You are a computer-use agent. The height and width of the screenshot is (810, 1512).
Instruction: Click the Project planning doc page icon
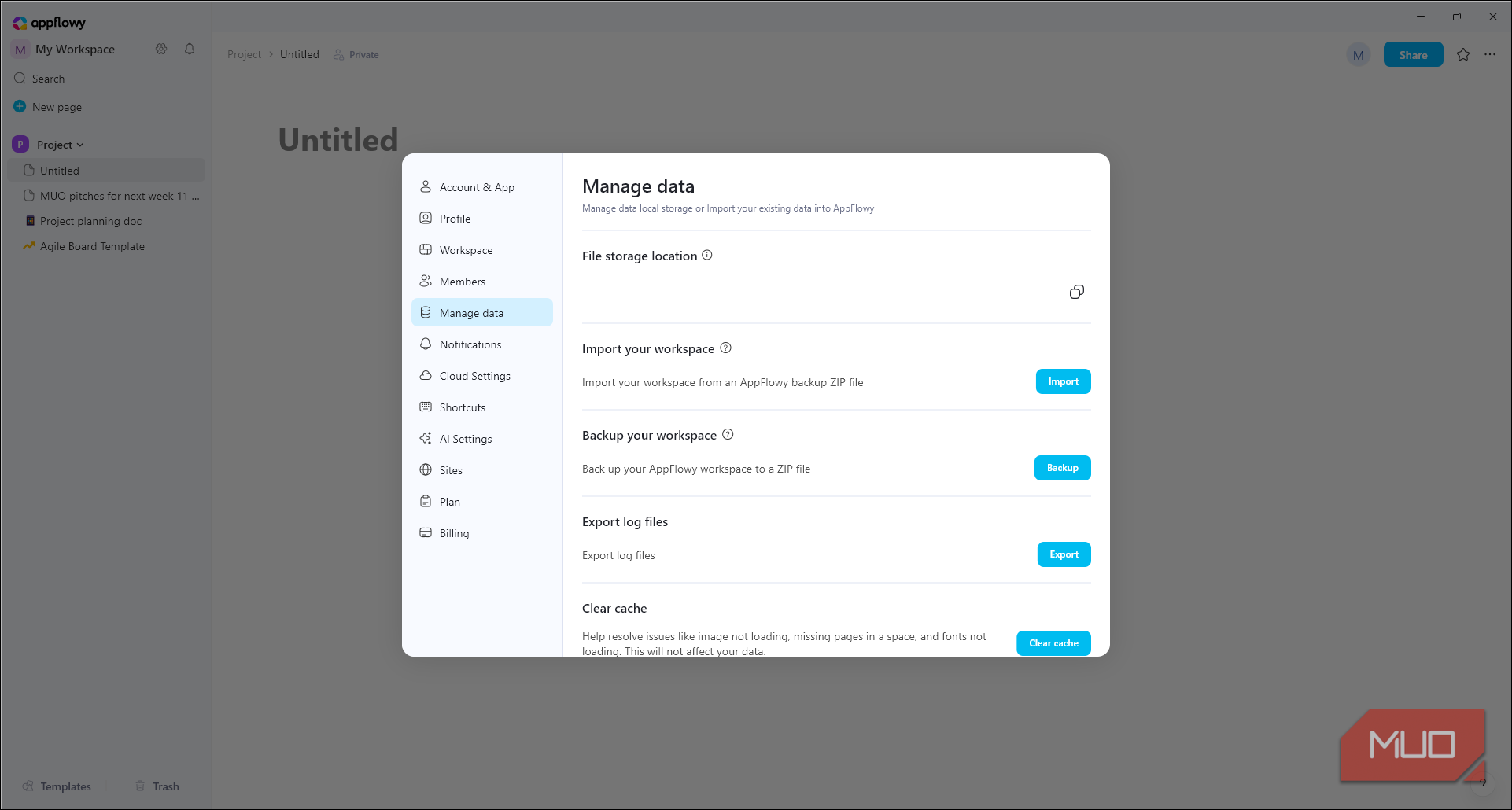click(x=30, y=221)
